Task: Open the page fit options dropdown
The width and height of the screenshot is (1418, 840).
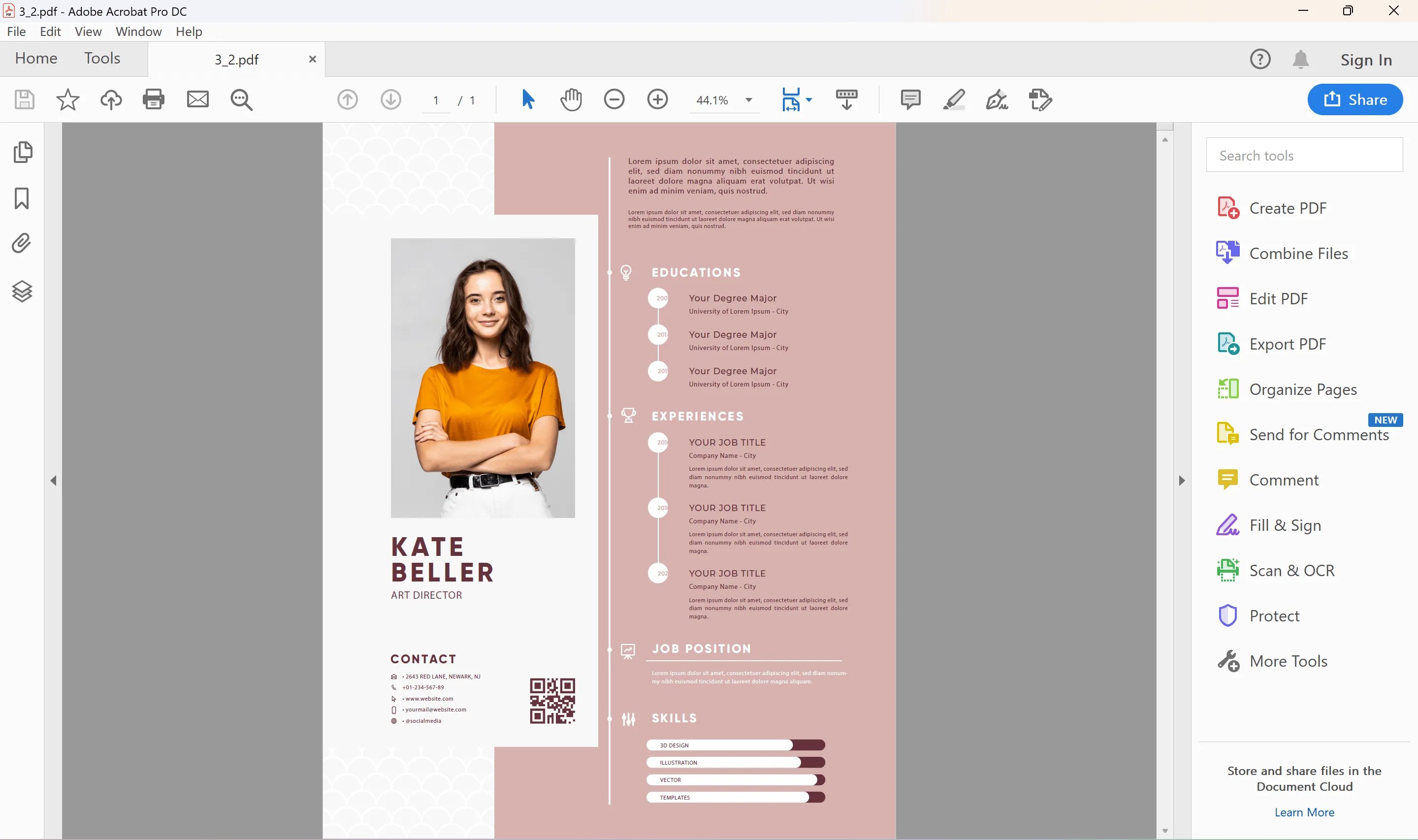Action: click(x=808, y=100)
